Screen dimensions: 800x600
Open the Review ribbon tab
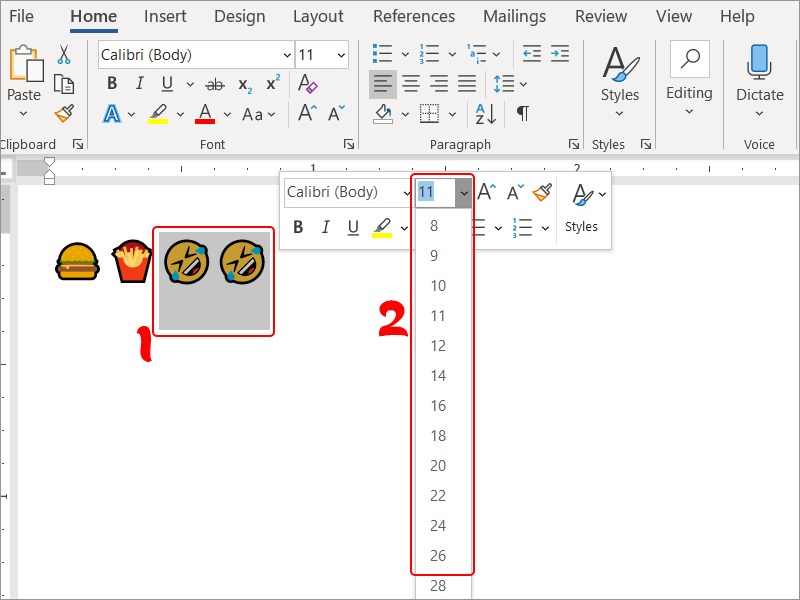tap(601, 16)
